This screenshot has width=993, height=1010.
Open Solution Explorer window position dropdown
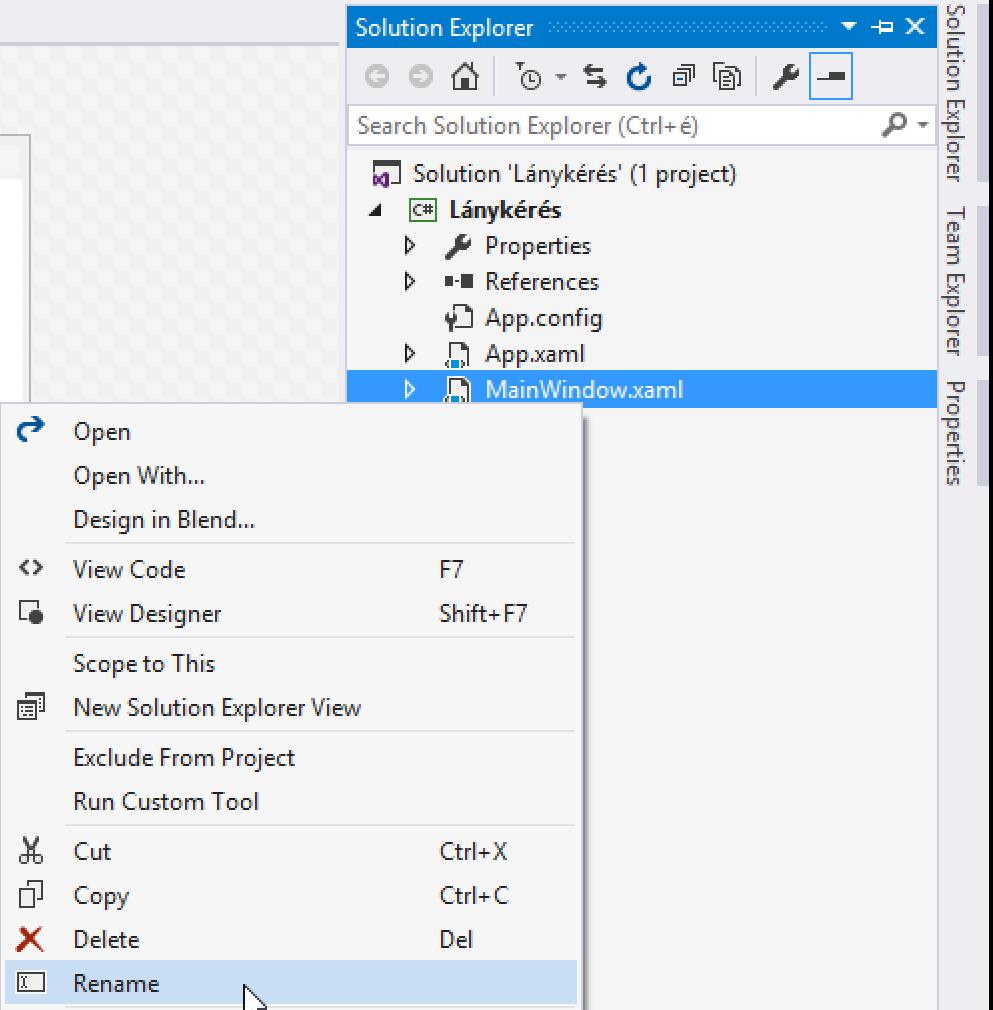tap(849, 26)
